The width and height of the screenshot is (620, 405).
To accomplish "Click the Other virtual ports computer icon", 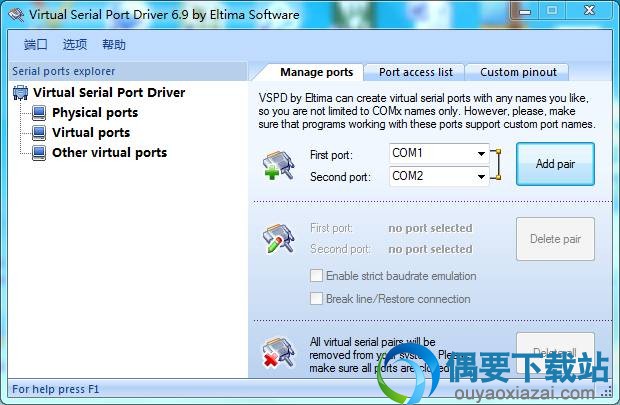I will pos(39,153).
